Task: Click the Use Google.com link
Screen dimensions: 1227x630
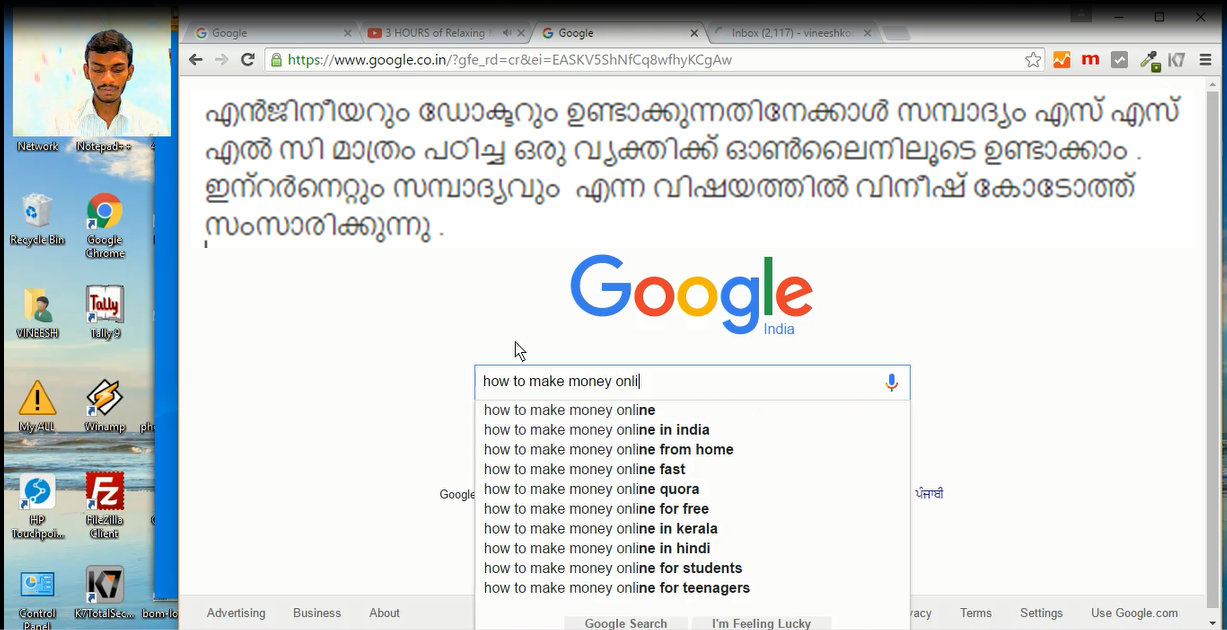Action: (x=1134, y=613)
